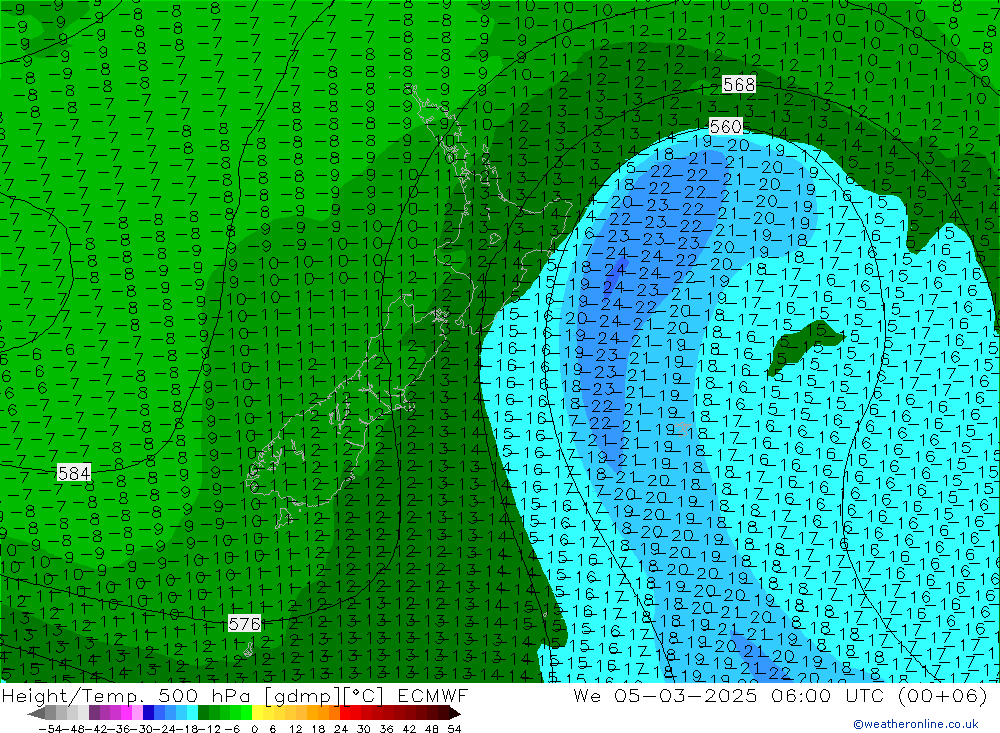
Task: Click the bright red legend swatch above 24
Action: click(345, 712)
